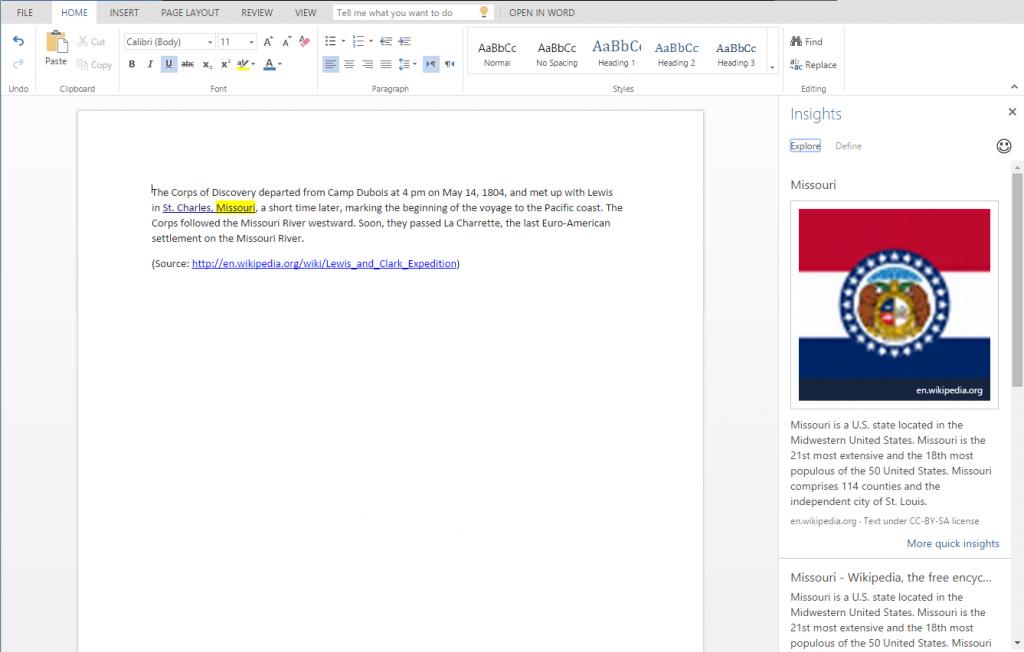
Task: Open the text highlight color dropdown arrow
Action: [x=254, y=64]
